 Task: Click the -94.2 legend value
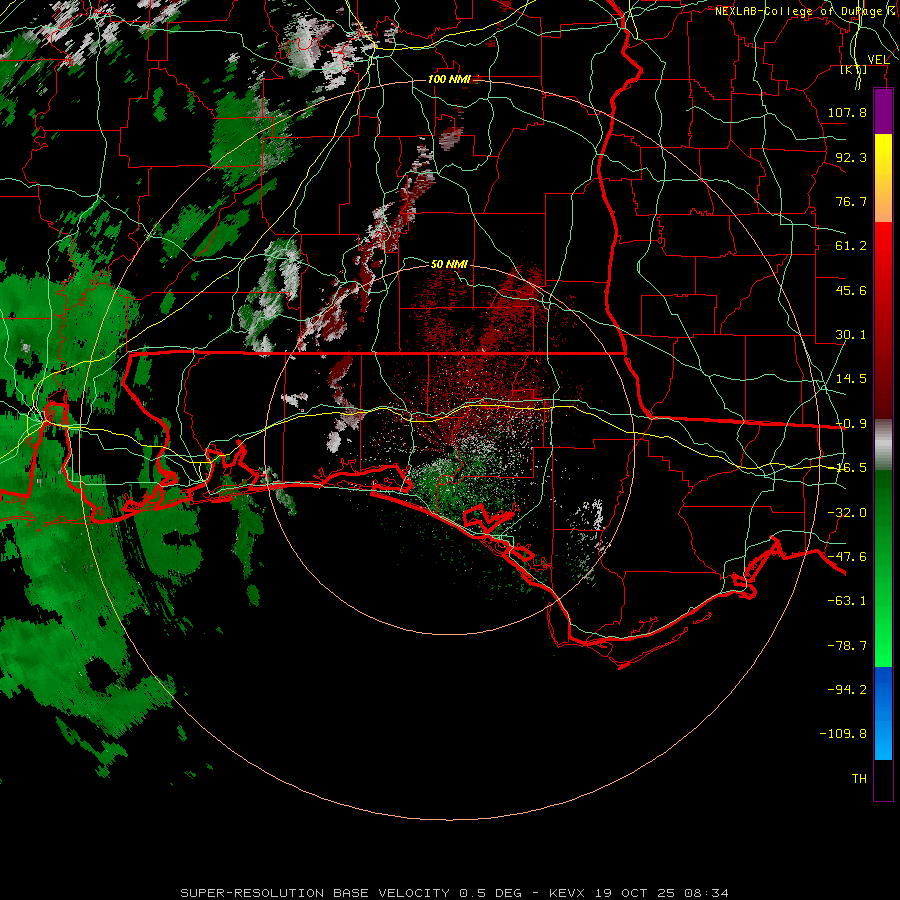point(847,690)
